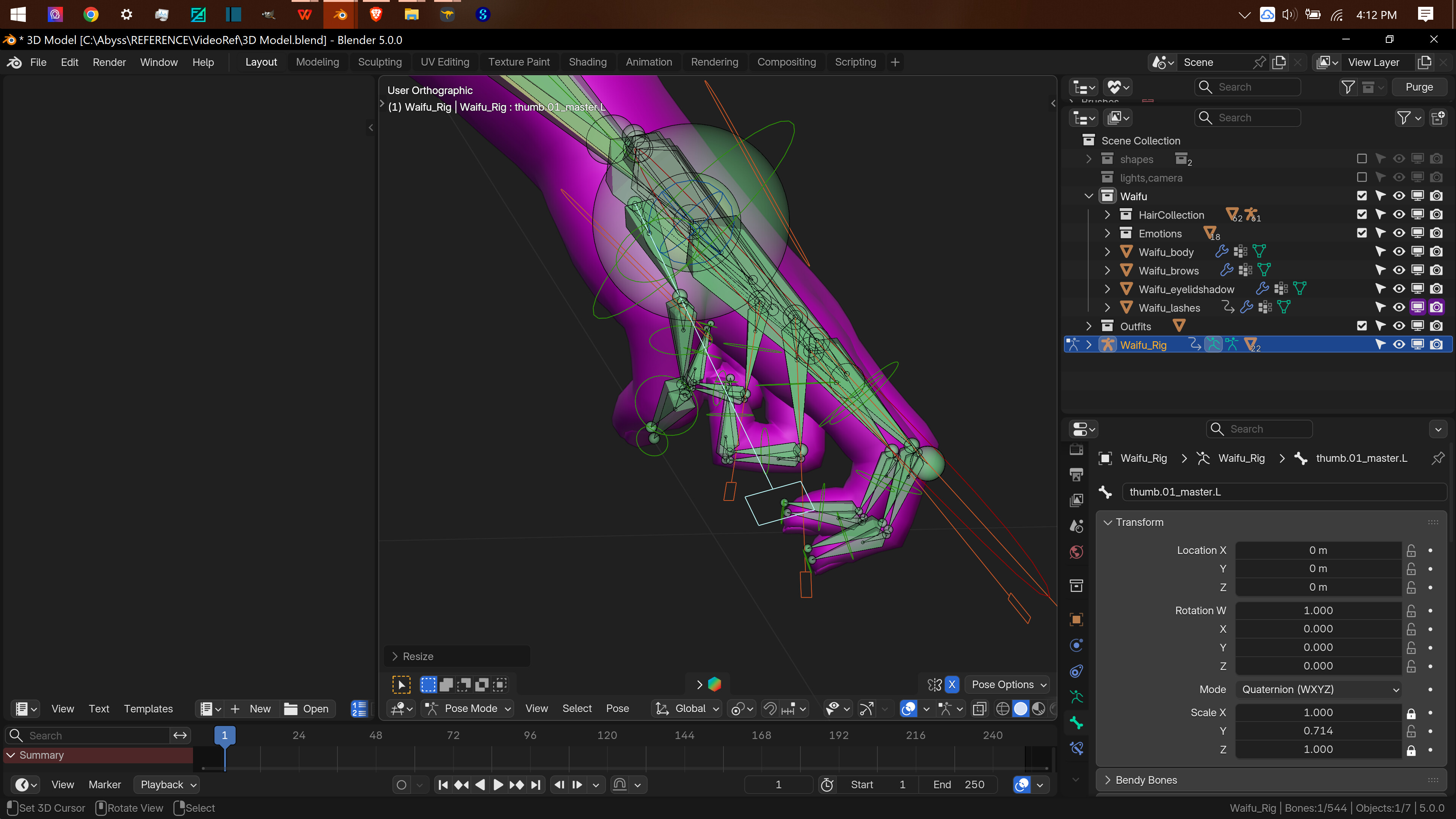The height and width of the screenshot is (819, 1456).
Task: Open the Animation workspace tab
Action: tap(648, 62)
